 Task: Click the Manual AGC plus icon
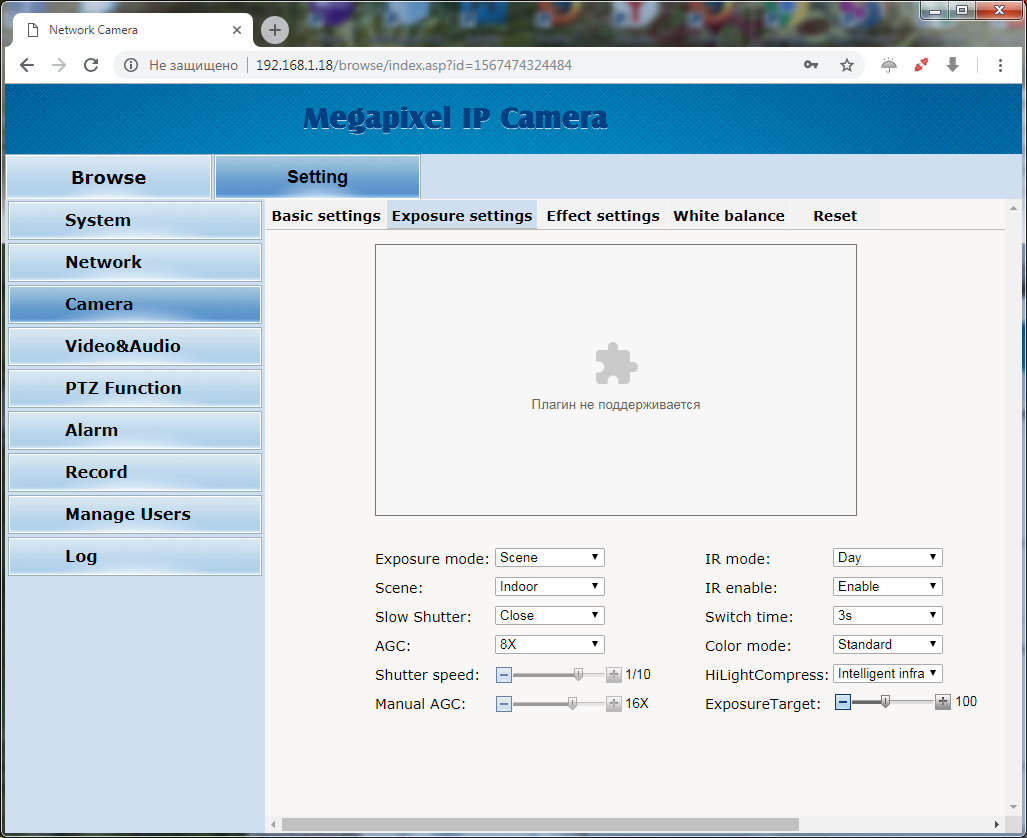614,704
